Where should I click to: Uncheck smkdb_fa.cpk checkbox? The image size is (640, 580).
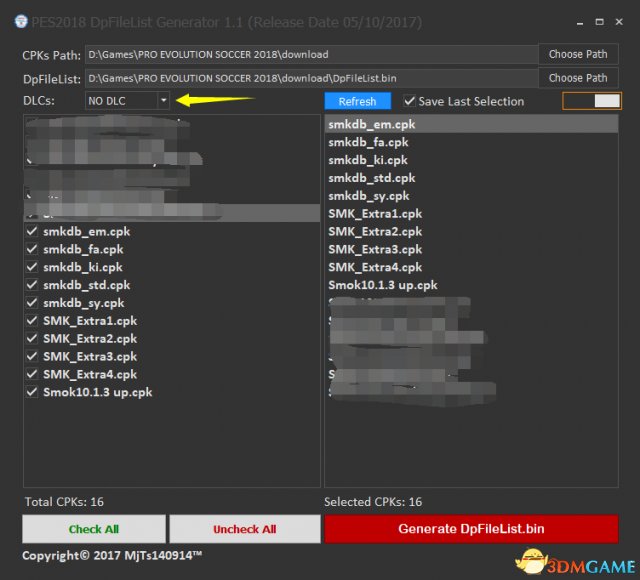click(x=32, y=249)
